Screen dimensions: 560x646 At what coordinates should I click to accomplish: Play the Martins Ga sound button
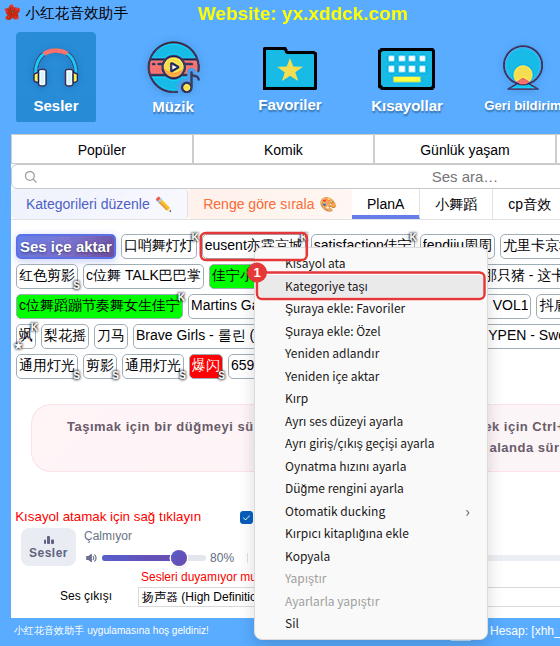pos(222,306)
